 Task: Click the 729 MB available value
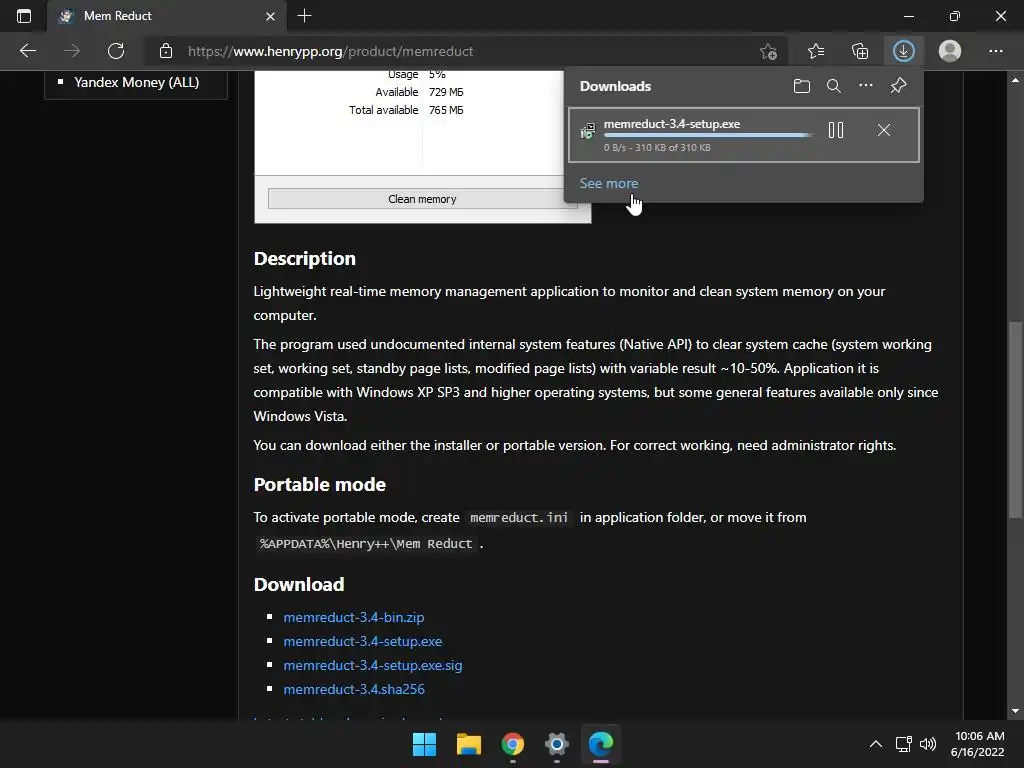pyautogui.click(x=446, y=92)
